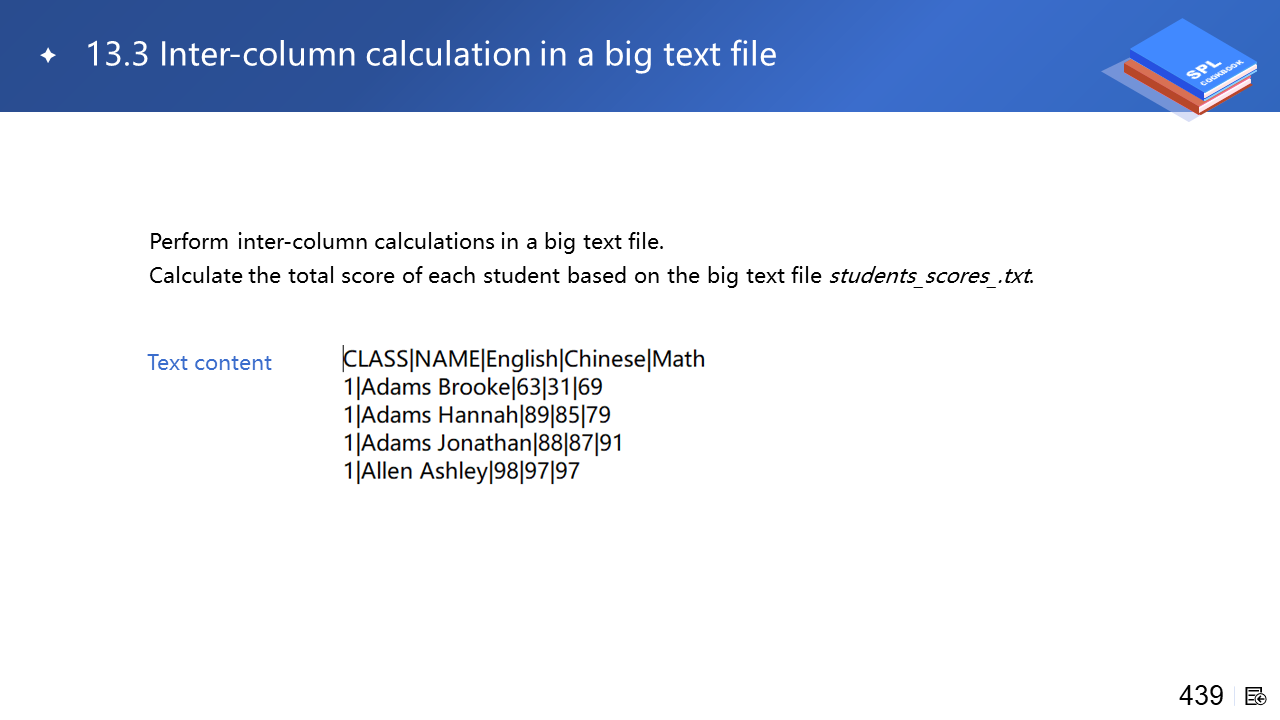Click the CLASS column header text
1280x720 pixels.
point(377,359)
